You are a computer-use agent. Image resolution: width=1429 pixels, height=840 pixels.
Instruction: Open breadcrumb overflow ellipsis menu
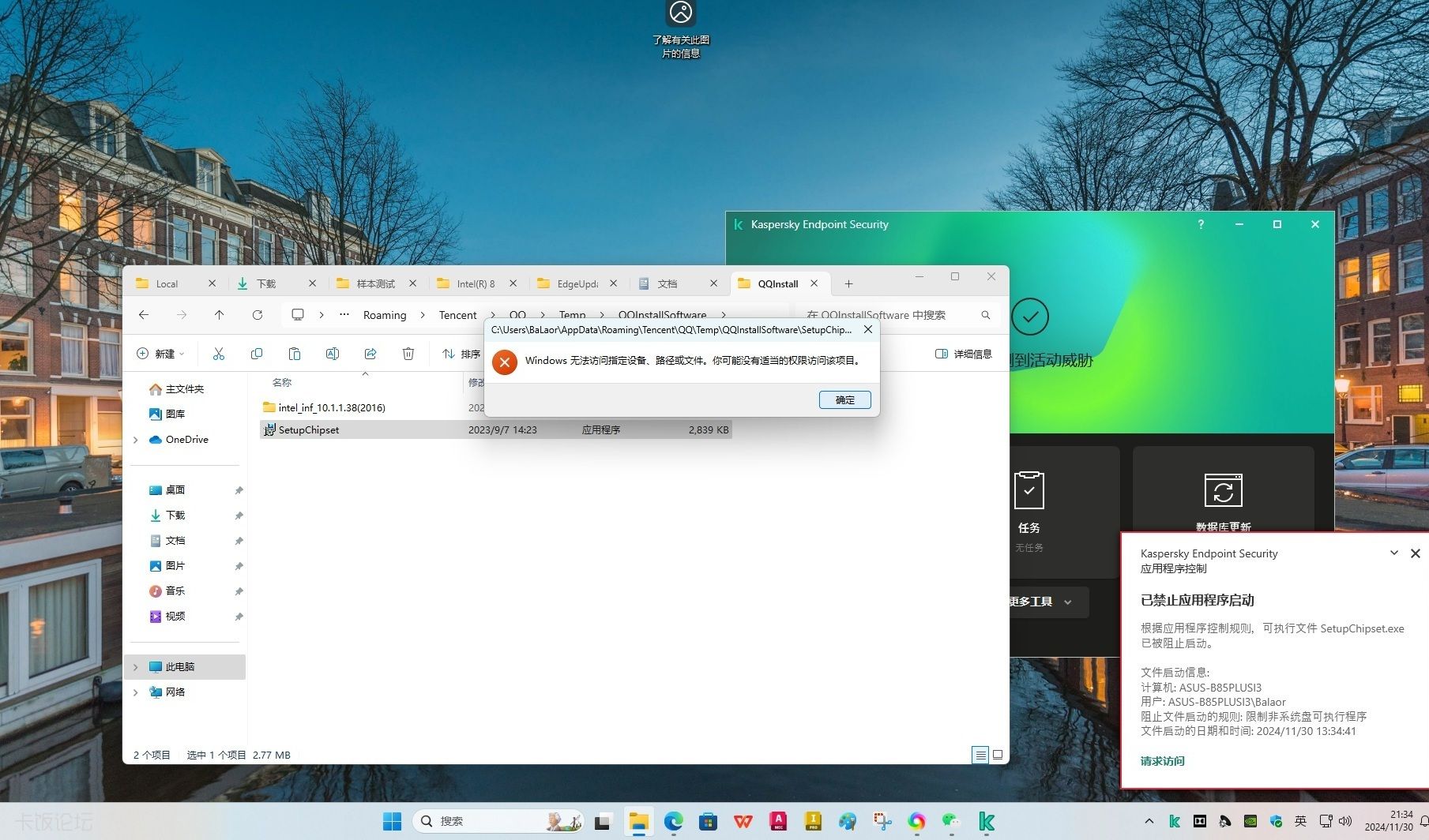tap(344, 314)
